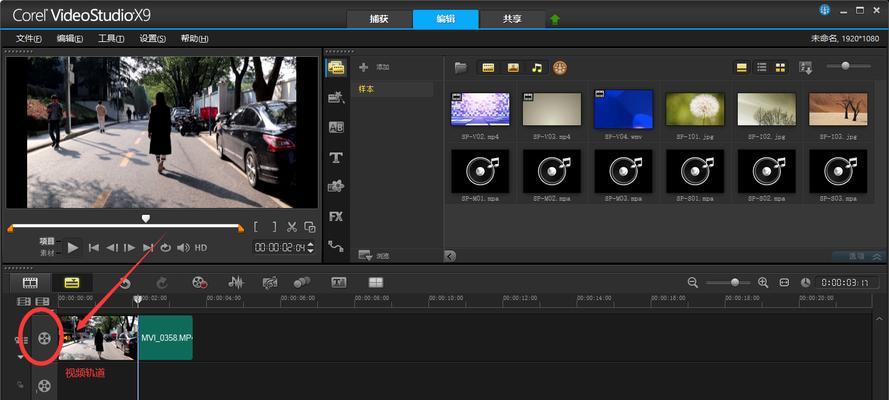Open the Subtitle Editor
889x400 pixels.
pyautogui.click(x=338, y=282)
